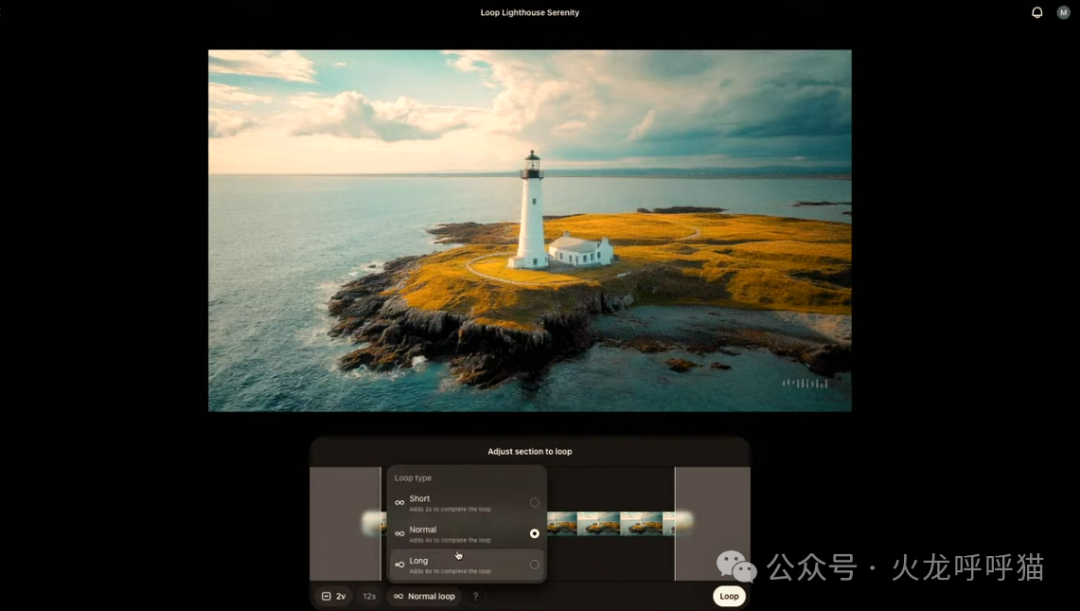This screenshot has width=1080, height=611.
Task: Click the left trim handle of loop section
Action: click(x=381, y=524)
